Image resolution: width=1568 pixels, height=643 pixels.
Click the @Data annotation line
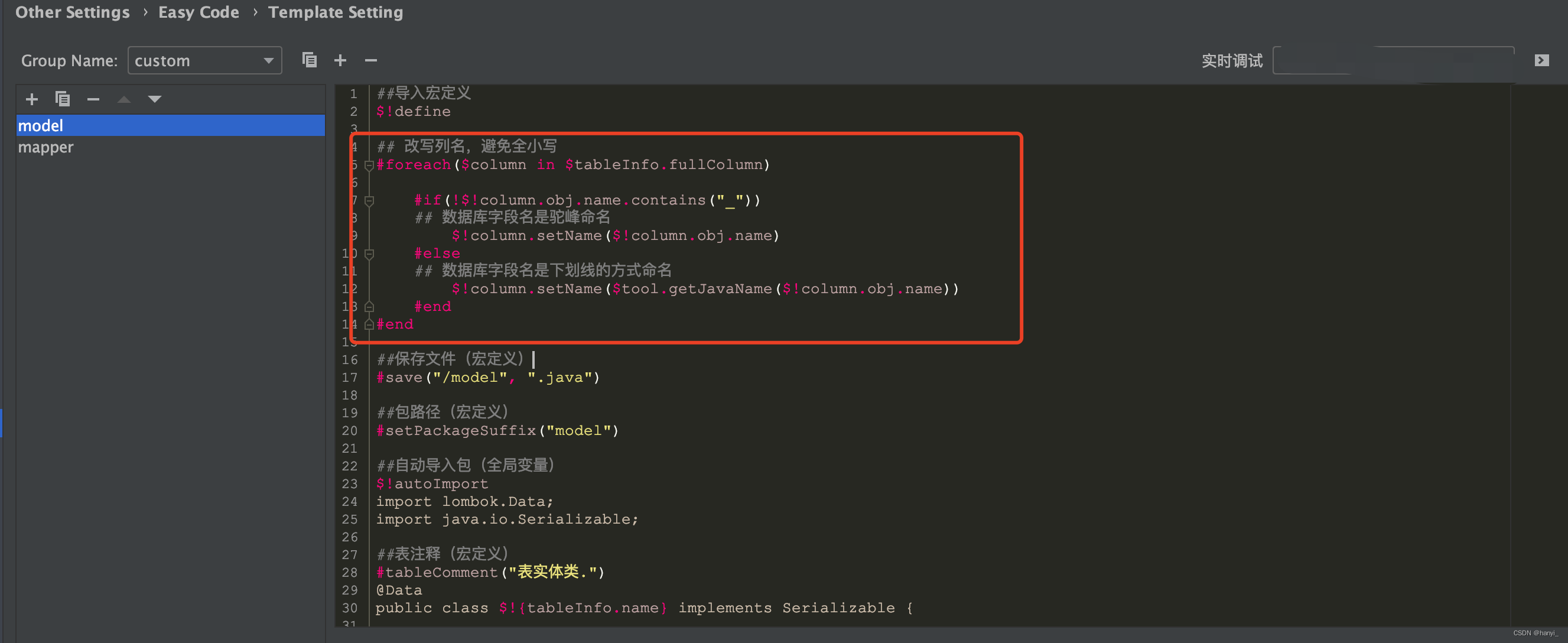[399, 590]
